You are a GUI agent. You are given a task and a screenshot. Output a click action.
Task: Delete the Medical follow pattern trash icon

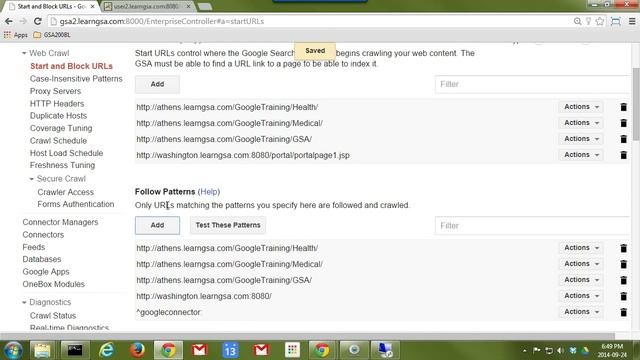coord(623,264)
